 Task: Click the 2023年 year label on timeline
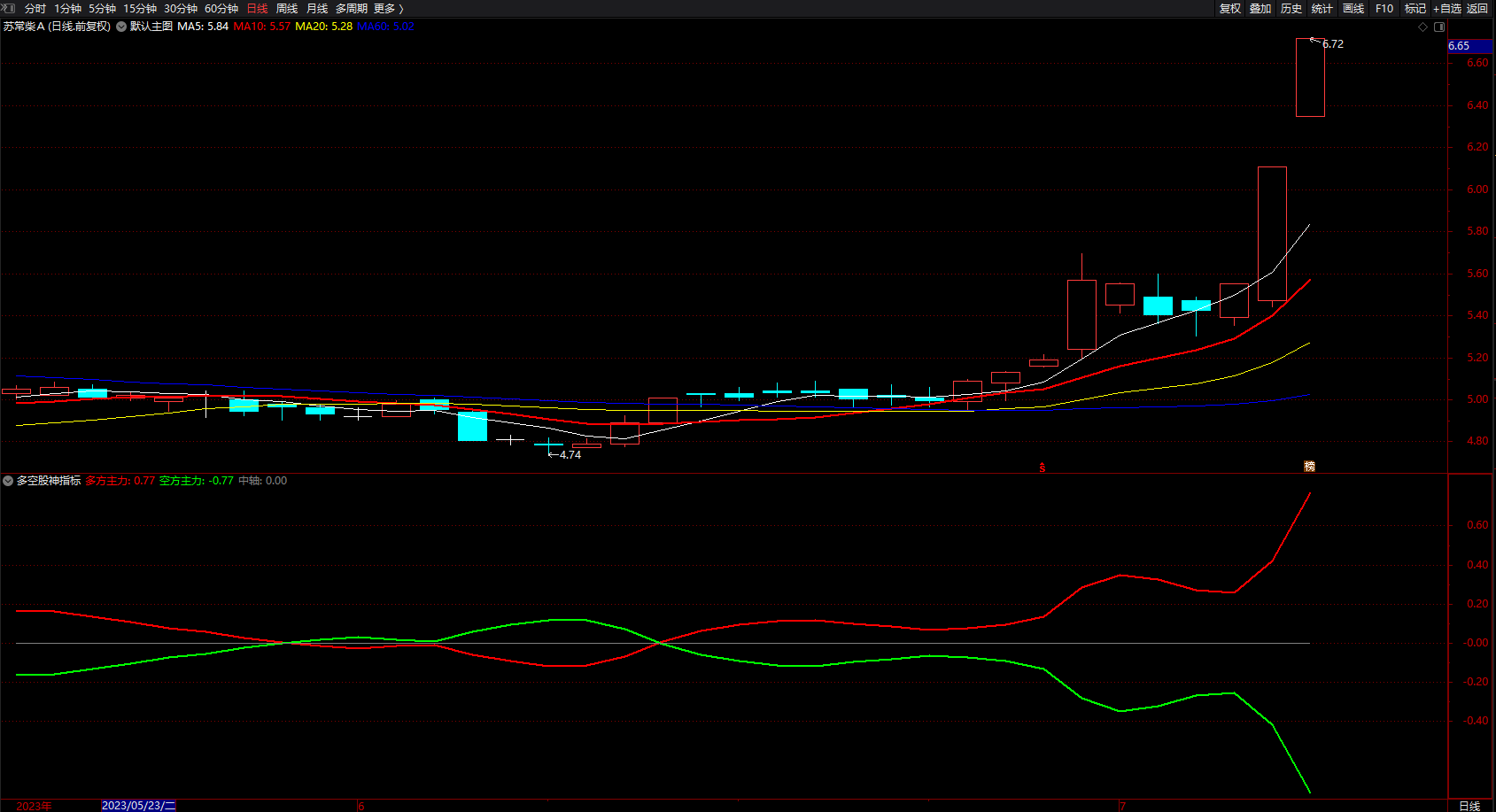(x=35, y=806)
